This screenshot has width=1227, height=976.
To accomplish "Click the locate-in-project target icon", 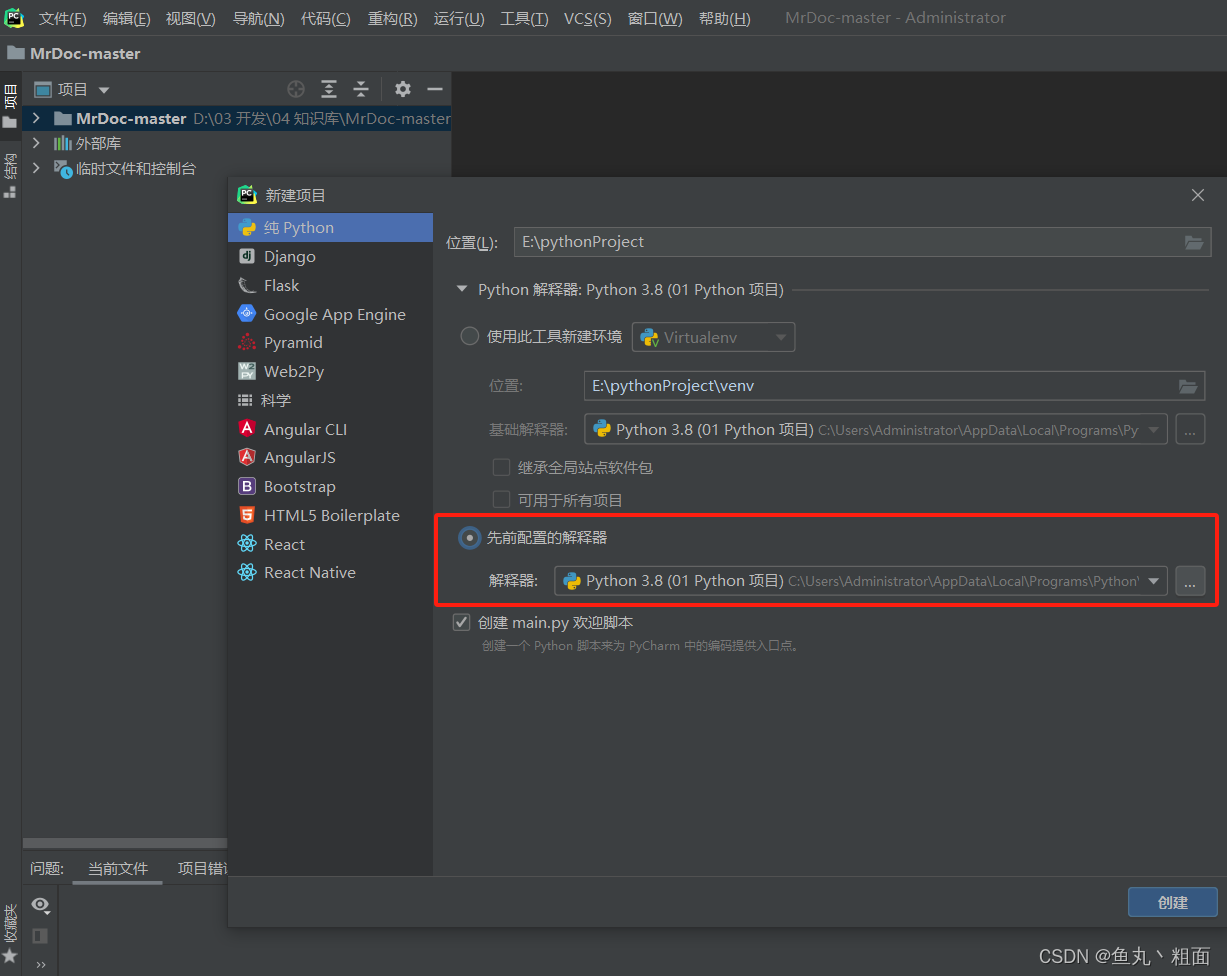I will [x=296, y=89].
